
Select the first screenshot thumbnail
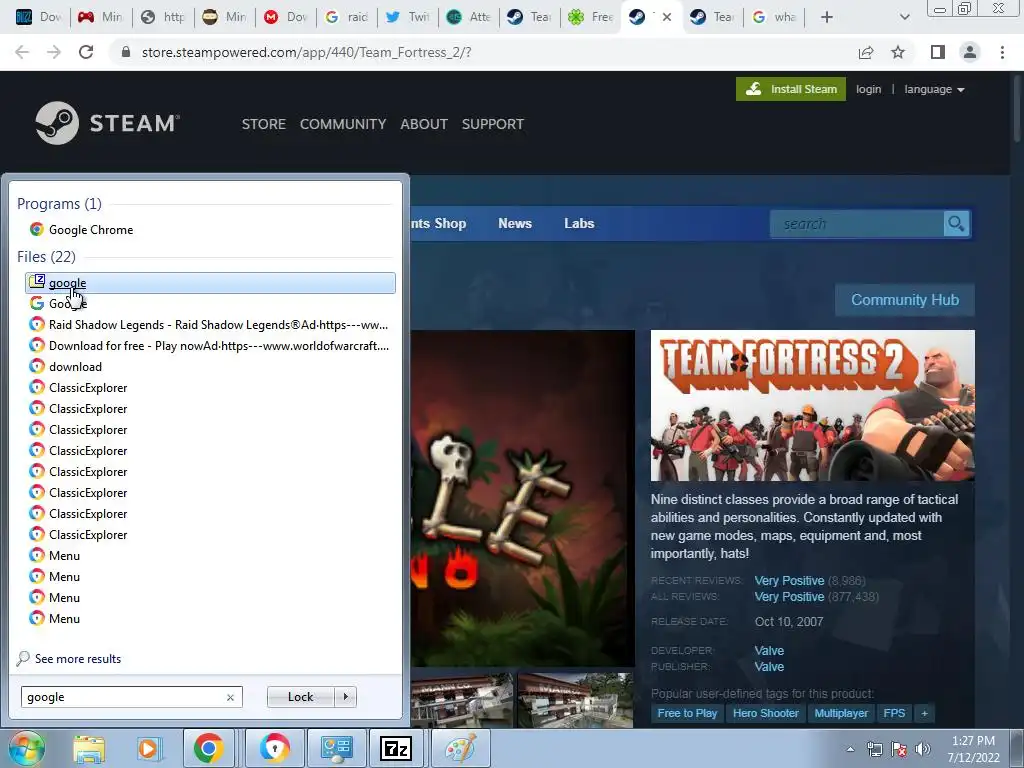[461, 700]
